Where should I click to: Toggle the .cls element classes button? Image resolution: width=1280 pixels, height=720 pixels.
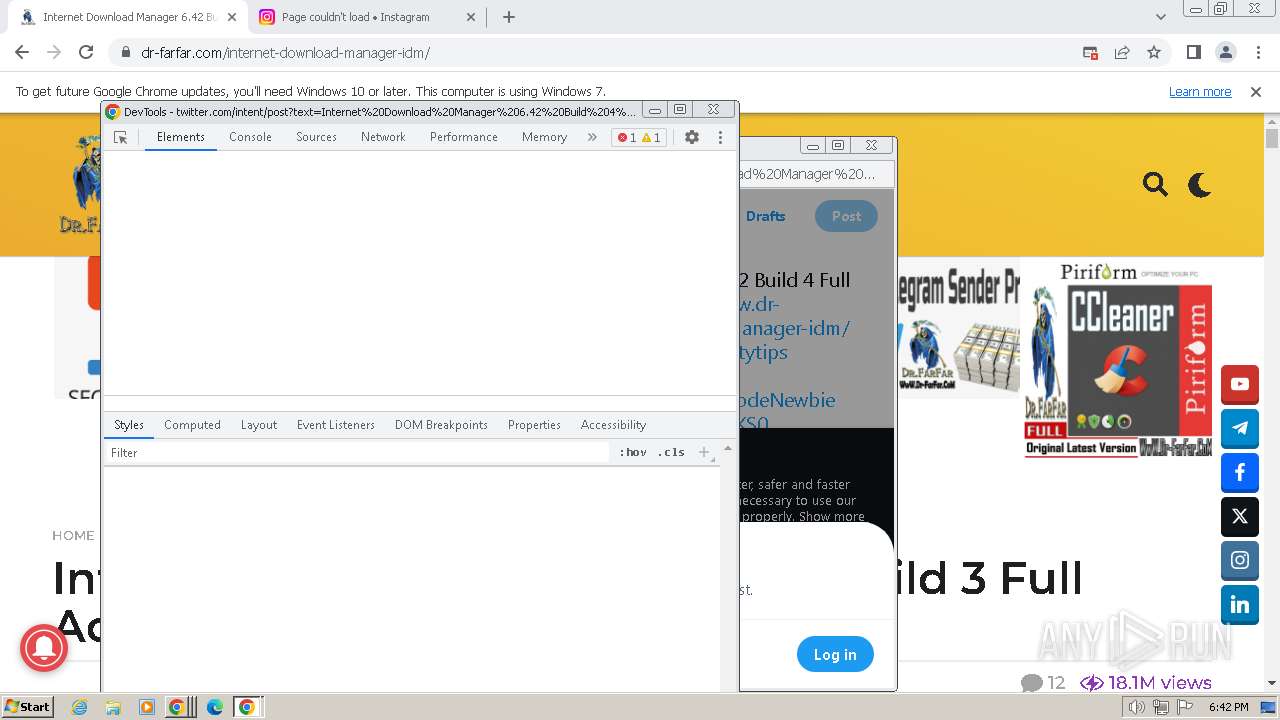click(671, 453)
